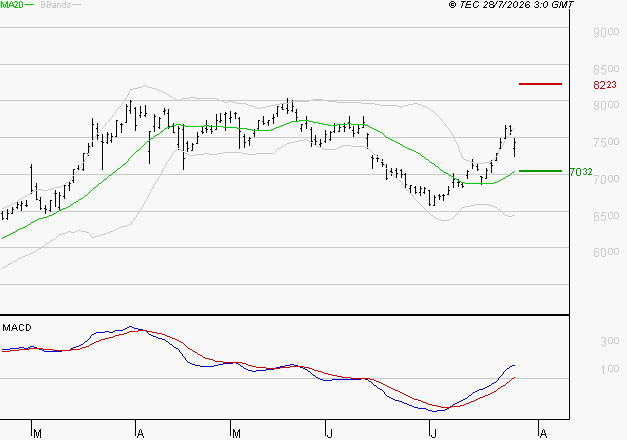Click the first M month marker
This screenshot has height=440, width=627.
tap(37, 434)
